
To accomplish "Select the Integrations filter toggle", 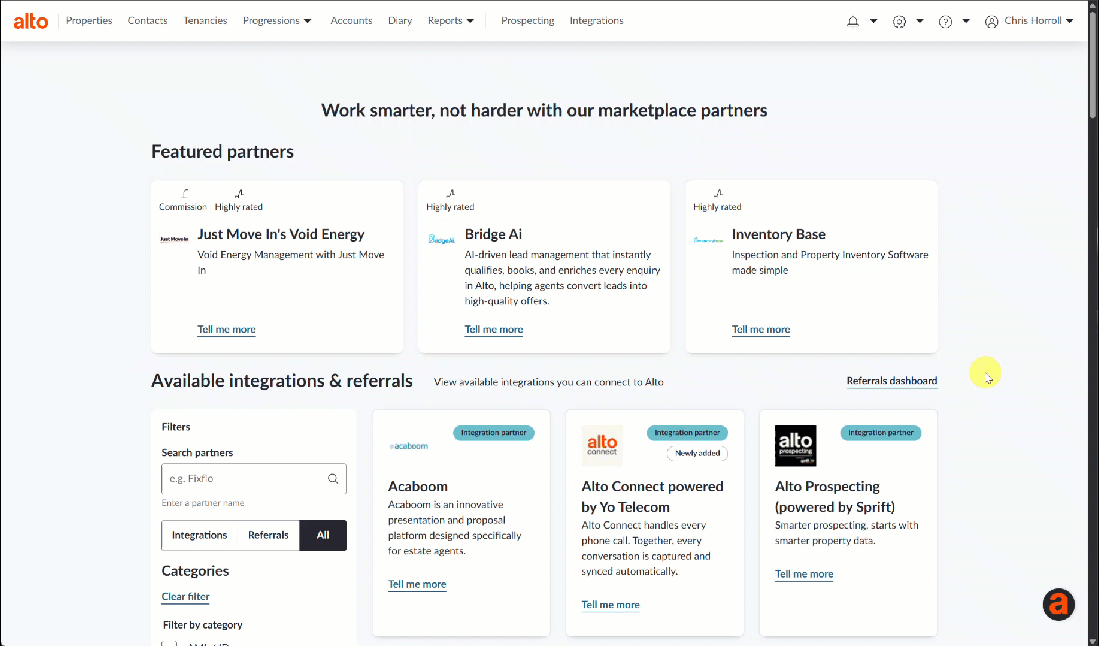I will (x=200, y=535).
